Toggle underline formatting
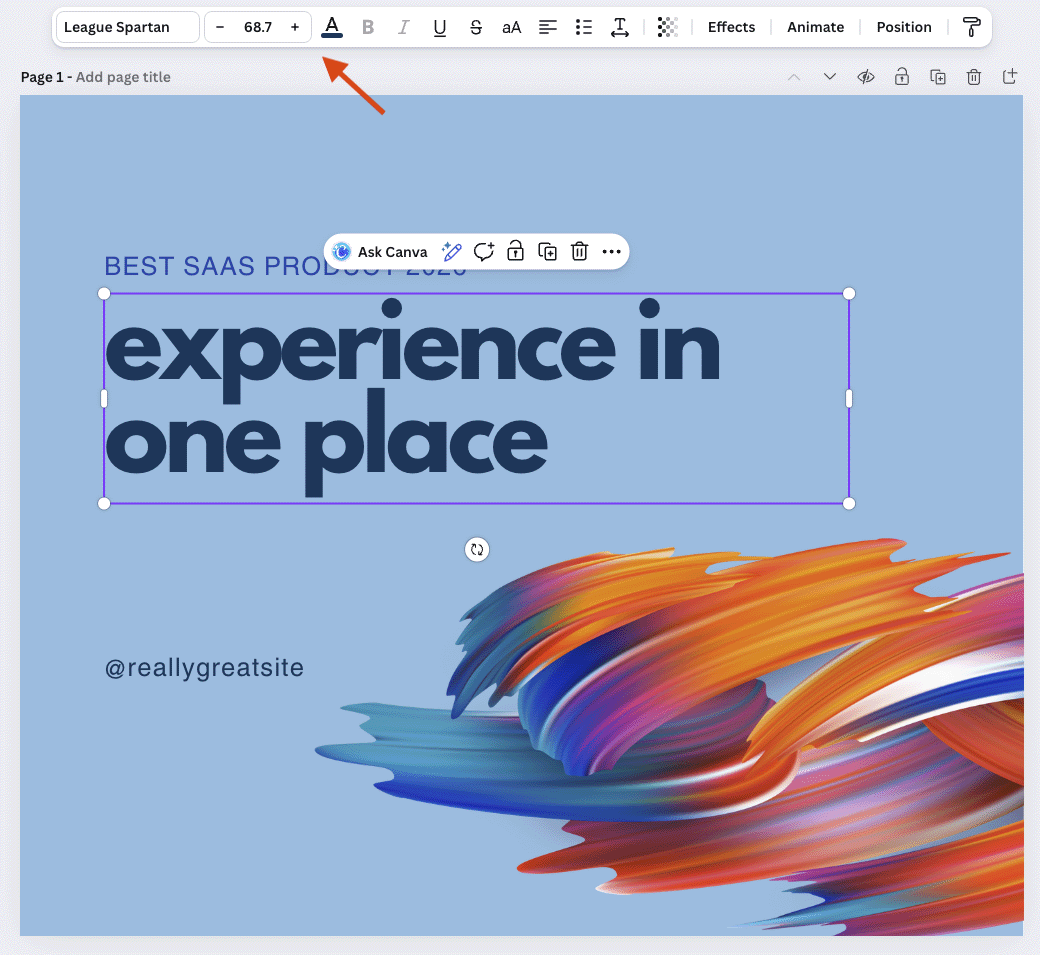 tap(440, 27)
